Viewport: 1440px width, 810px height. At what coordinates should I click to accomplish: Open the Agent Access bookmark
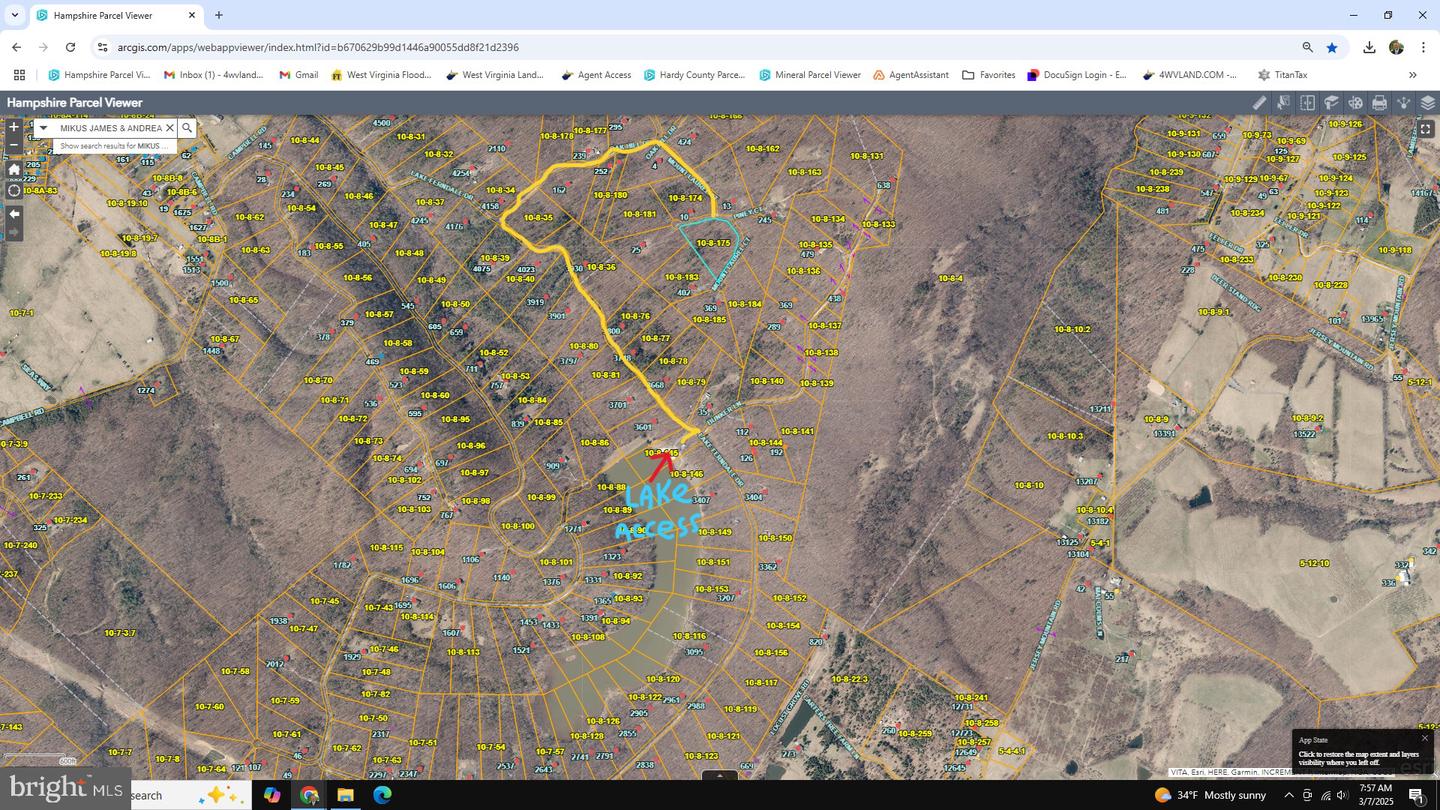point(596,75)
